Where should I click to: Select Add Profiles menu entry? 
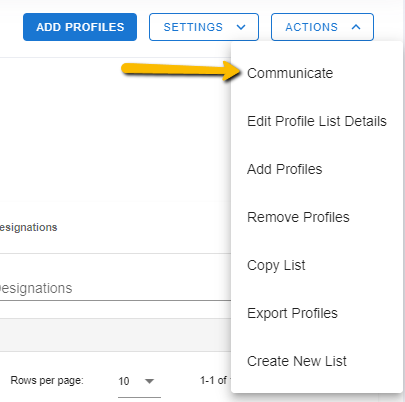click(x=317, y=169)
